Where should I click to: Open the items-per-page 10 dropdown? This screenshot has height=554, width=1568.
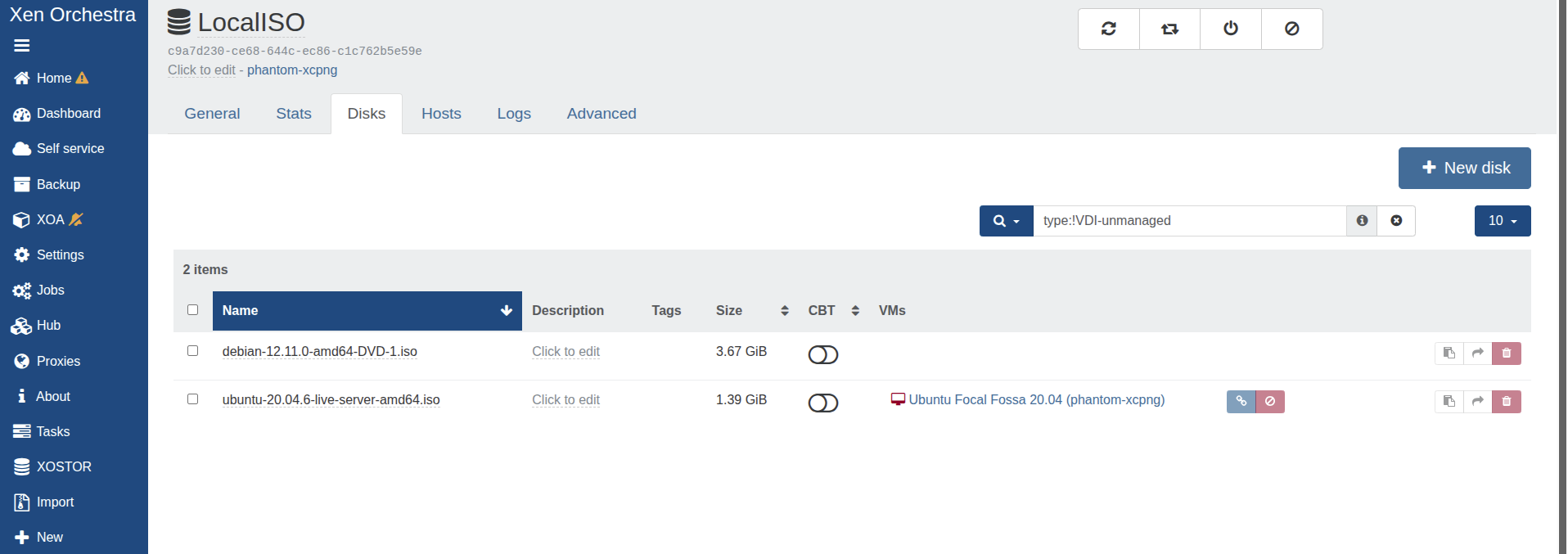click(x=1502, y=221)
